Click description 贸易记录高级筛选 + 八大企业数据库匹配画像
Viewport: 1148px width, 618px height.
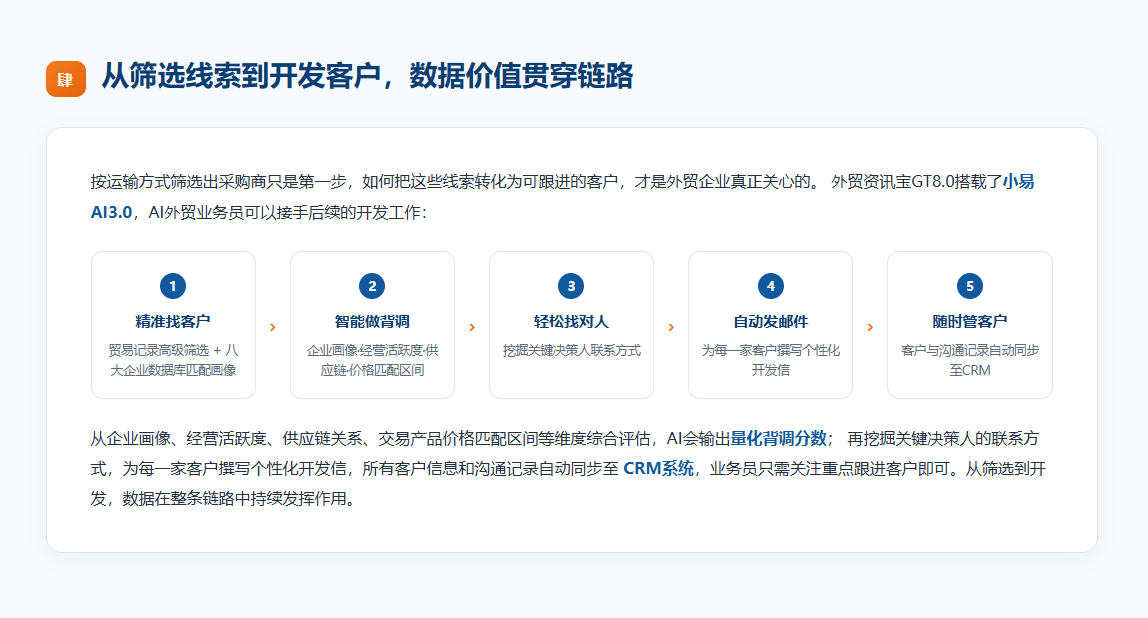[x=173, y=360]
